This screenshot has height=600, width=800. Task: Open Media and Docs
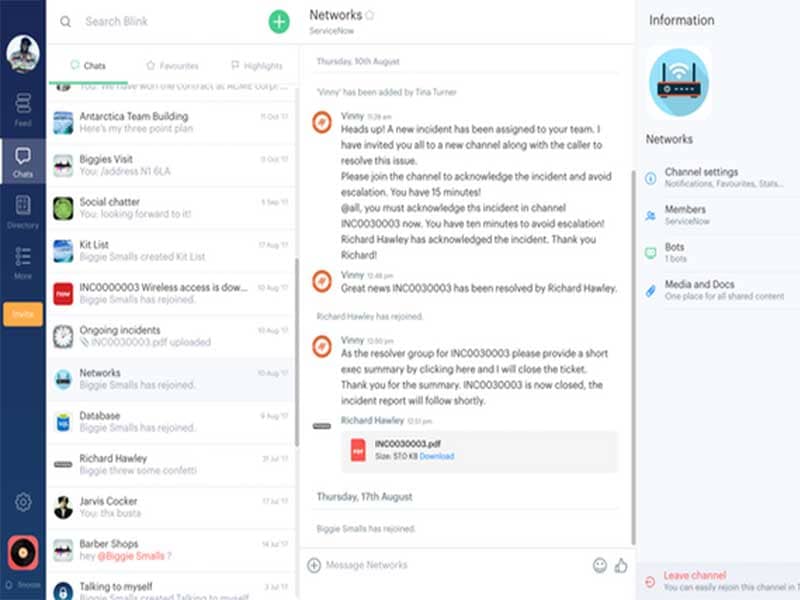point(720,290)
